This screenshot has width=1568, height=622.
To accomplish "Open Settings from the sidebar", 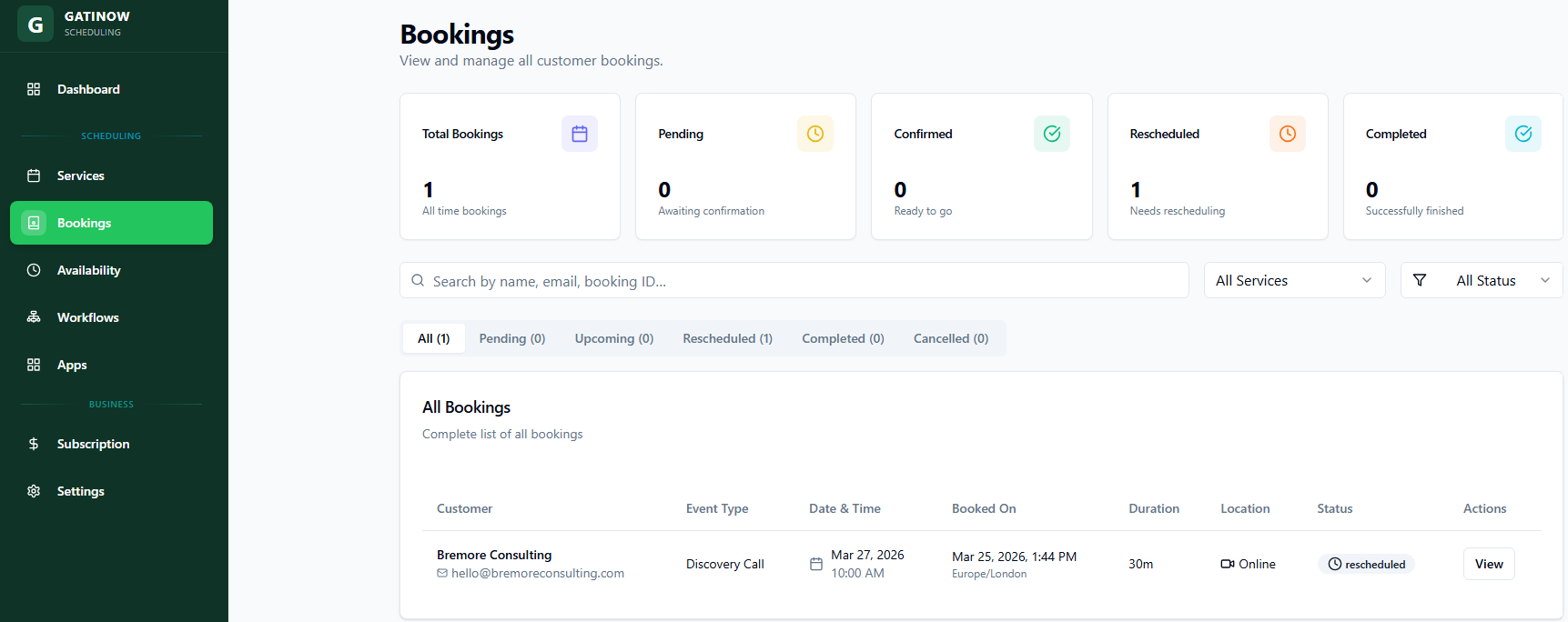I will [111, 491].
